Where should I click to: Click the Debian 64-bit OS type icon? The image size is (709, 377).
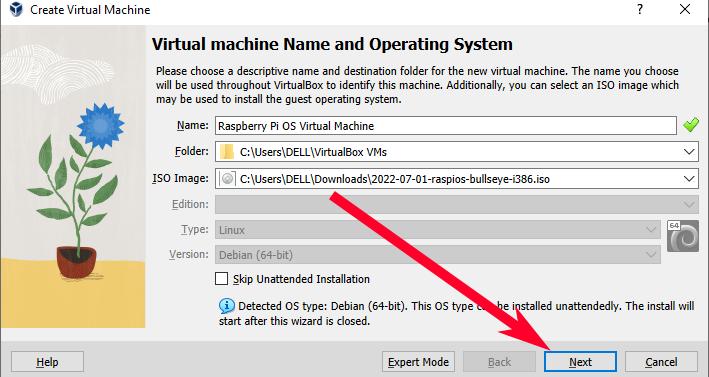click(x=683, y=236)
